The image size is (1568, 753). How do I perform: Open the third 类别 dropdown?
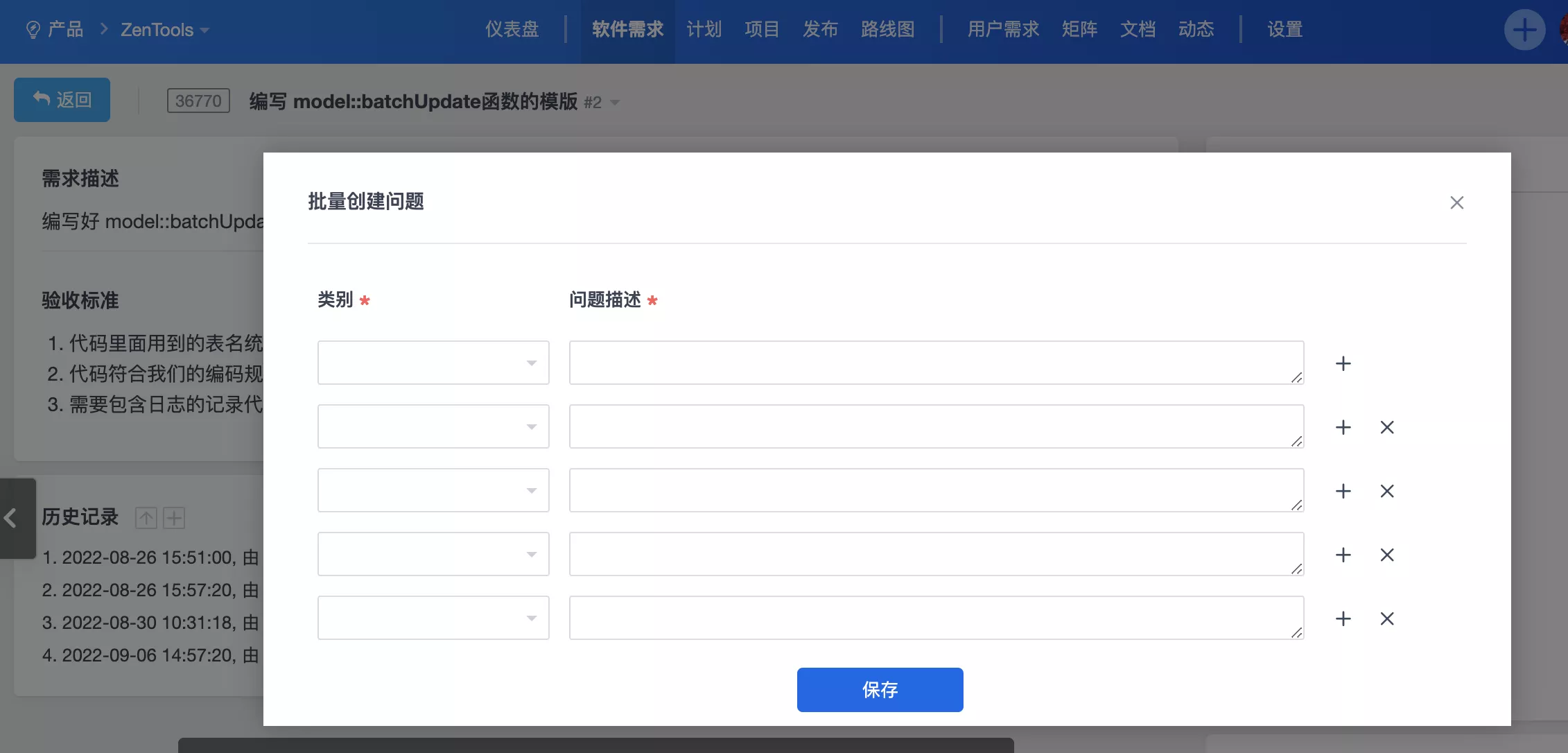[433, 490]
